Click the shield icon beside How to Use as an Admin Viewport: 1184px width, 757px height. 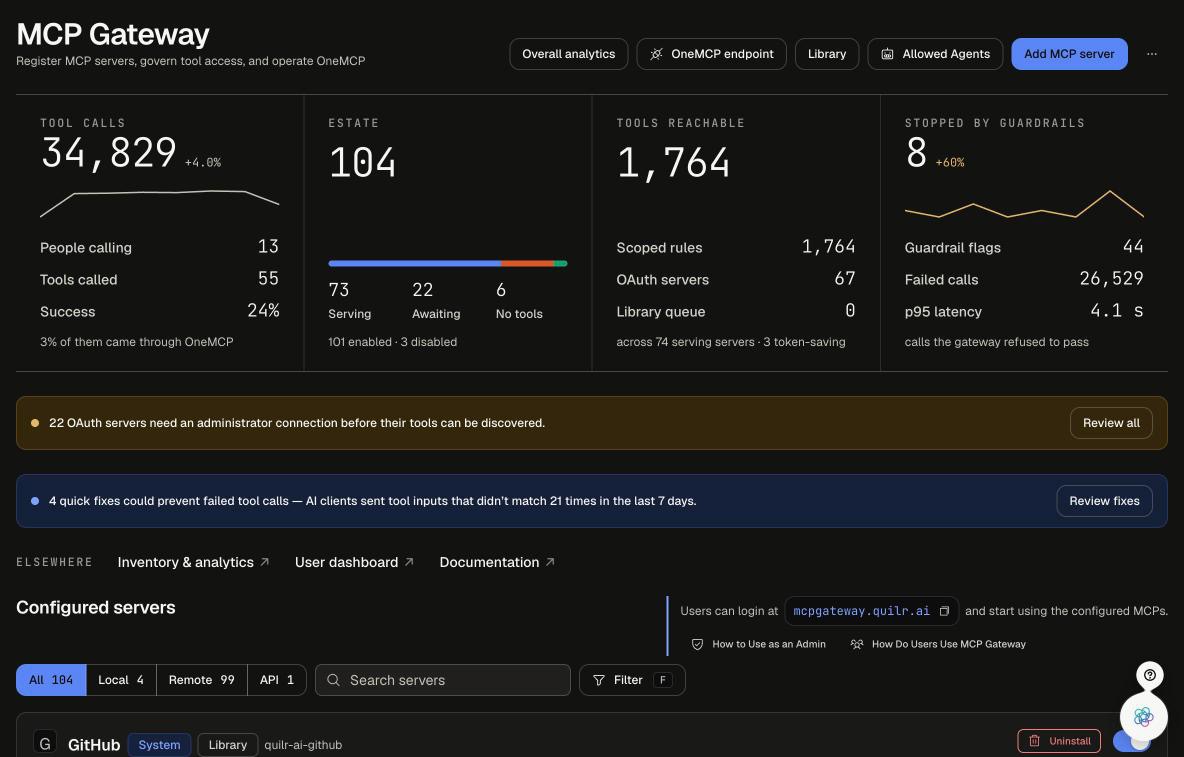697,644
